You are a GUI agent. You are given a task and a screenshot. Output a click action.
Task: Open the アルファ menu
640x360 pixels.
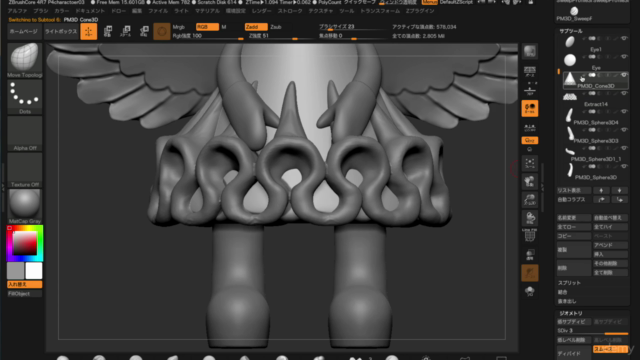pyautogui.click(x=17, y=11)
